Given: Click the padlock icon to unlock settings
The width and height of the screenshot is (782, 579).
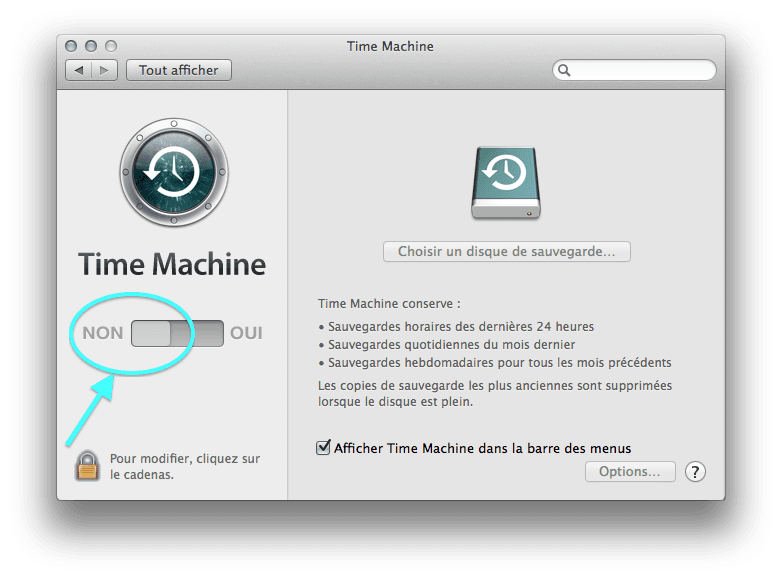Looking at the screenshot, I should pyautogui.click(x=87, y=466).
